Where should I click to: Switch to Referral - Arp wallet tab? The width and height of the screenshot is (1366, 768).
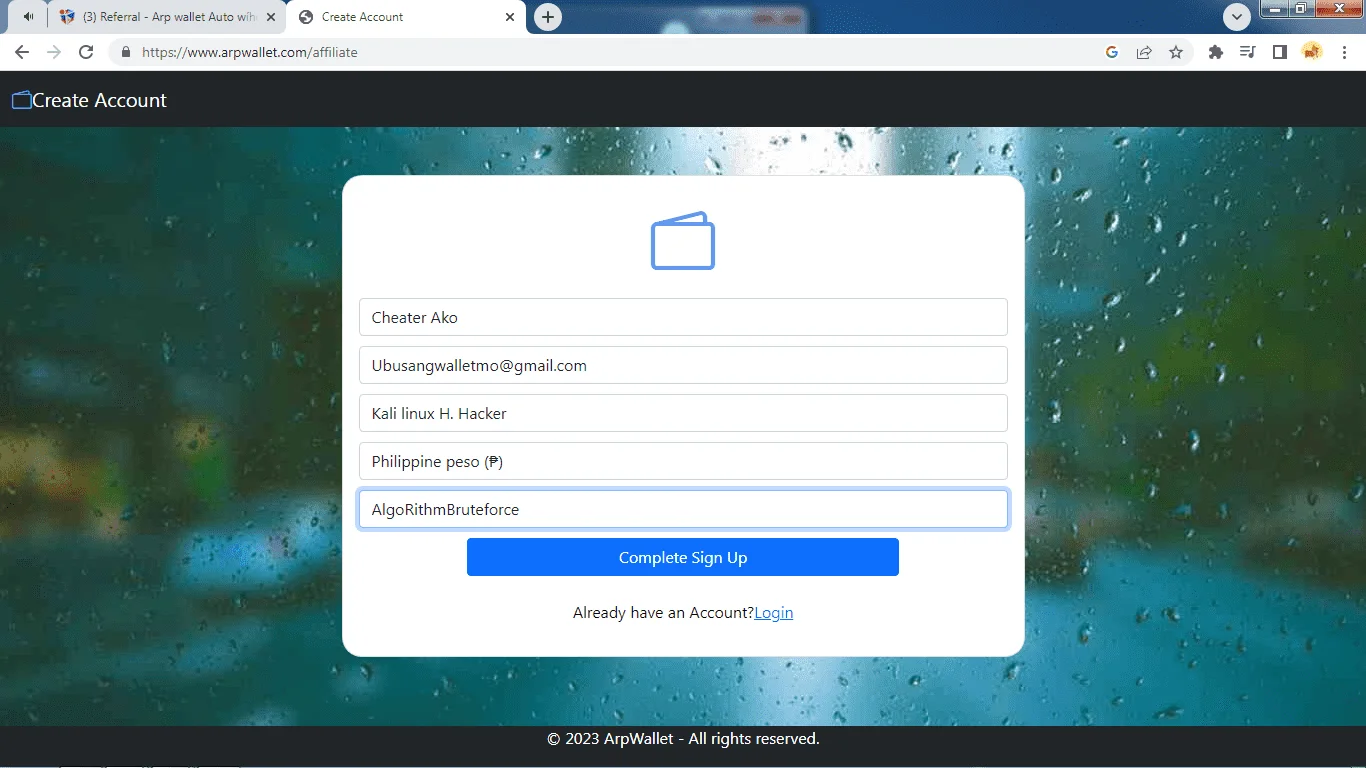point(167,17)
